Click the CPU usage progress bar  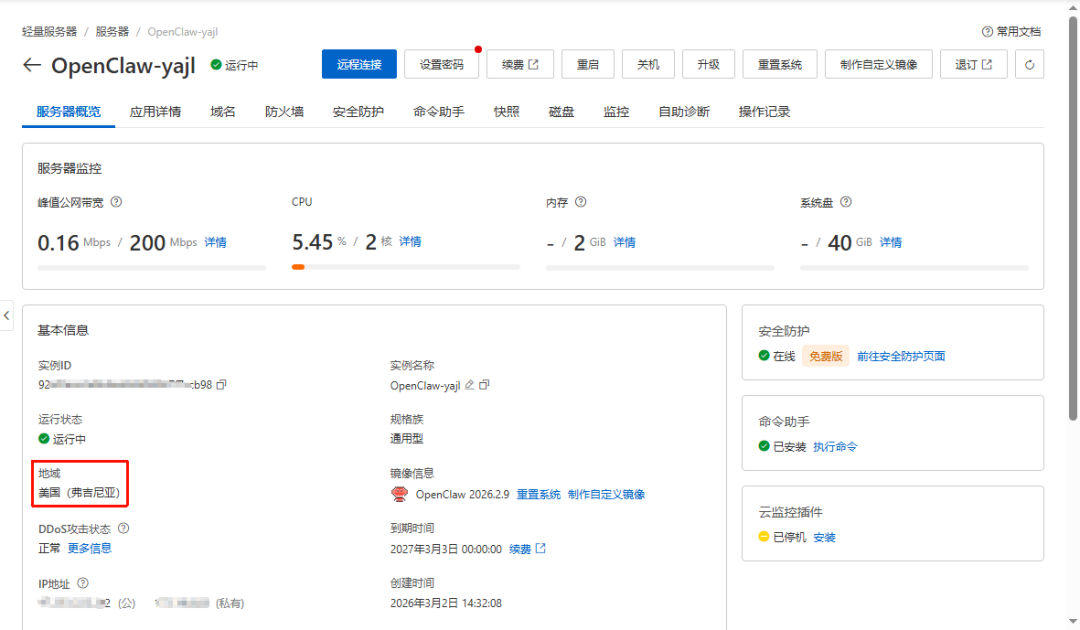(x=406, y=267)
